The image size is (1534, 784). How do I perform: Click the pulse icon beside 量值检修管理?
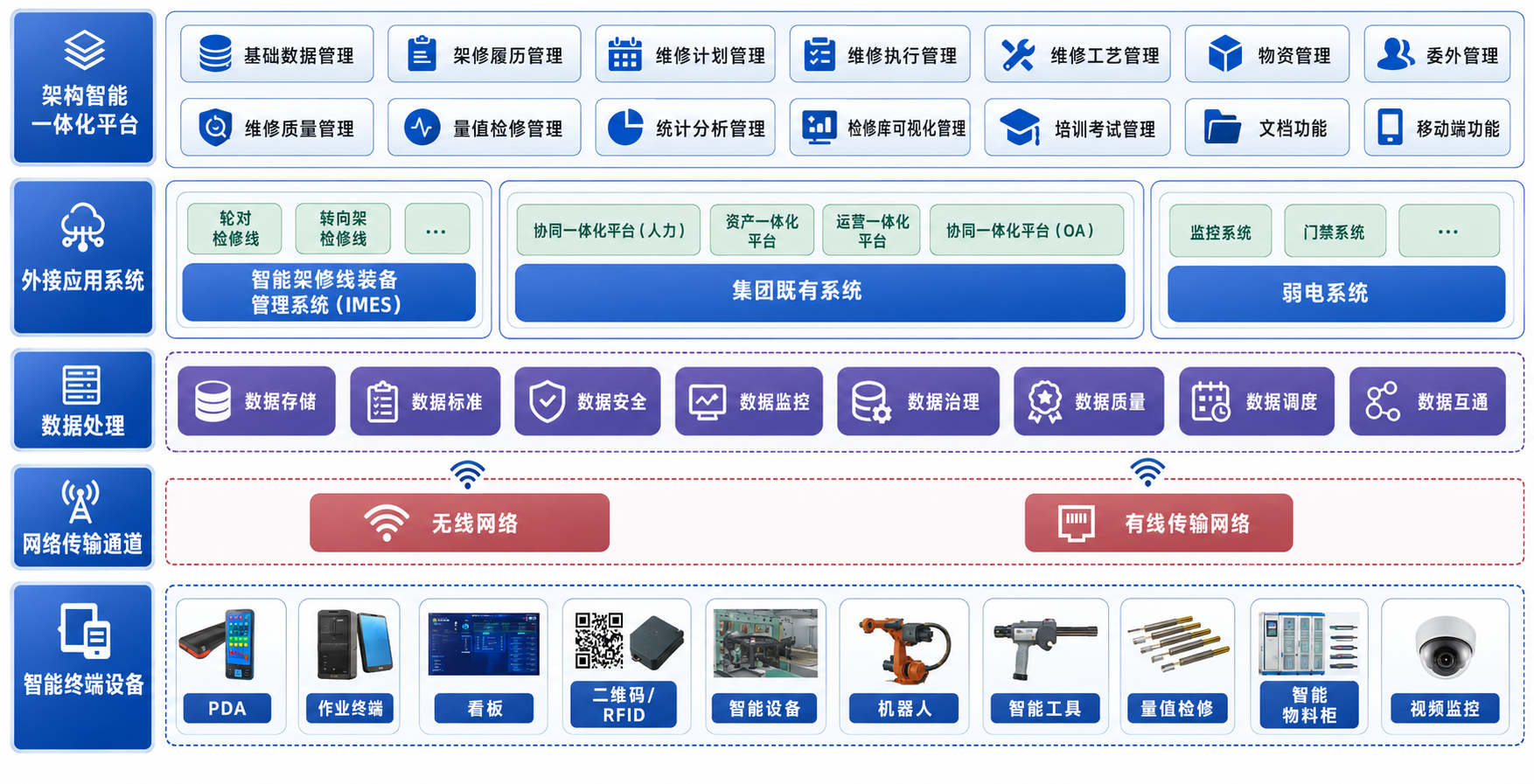pos(422,128)
